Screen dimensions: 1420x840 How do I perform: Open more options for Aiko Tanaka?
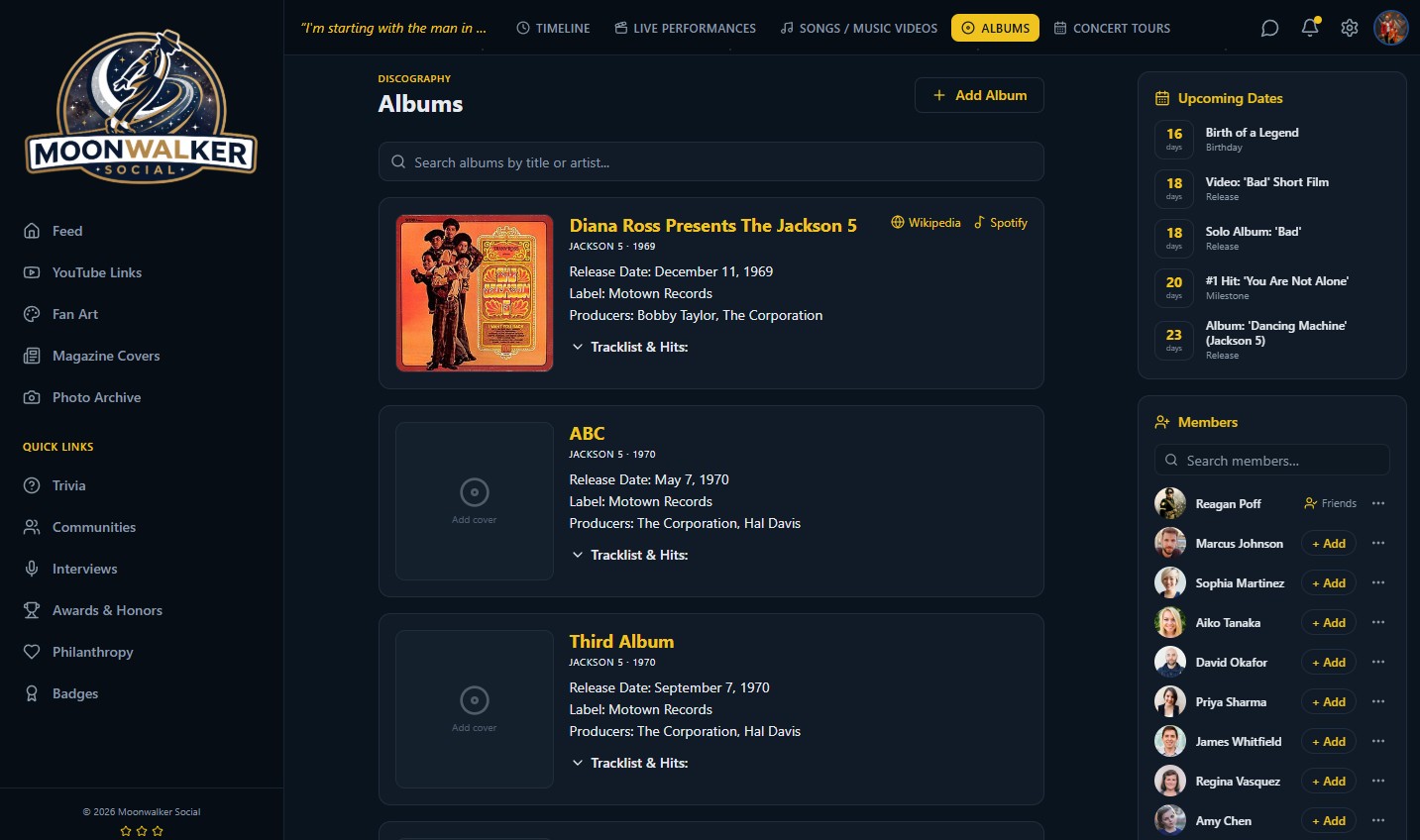click(1378, 622)
